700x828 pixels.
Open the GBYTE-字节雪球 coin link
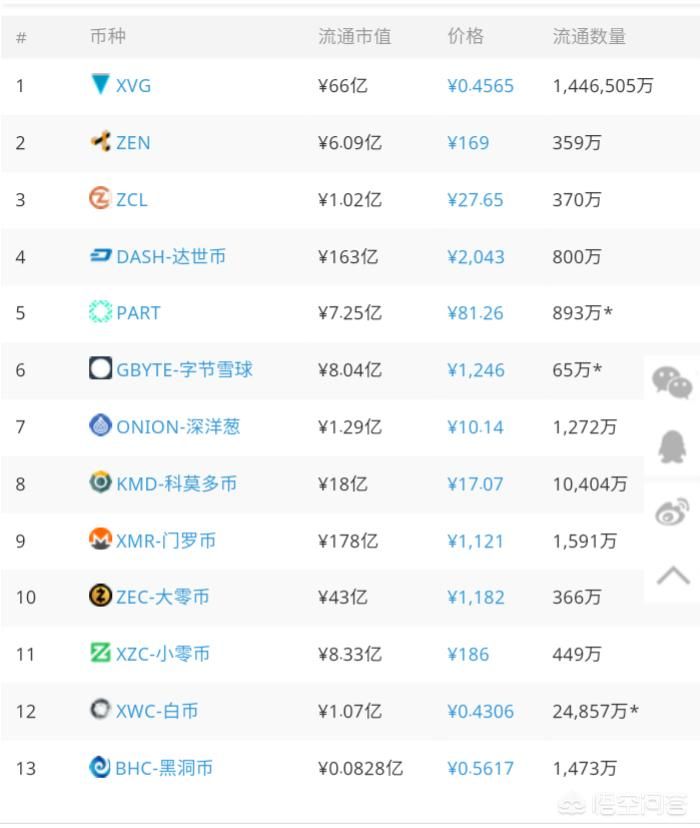click(184, 370)
